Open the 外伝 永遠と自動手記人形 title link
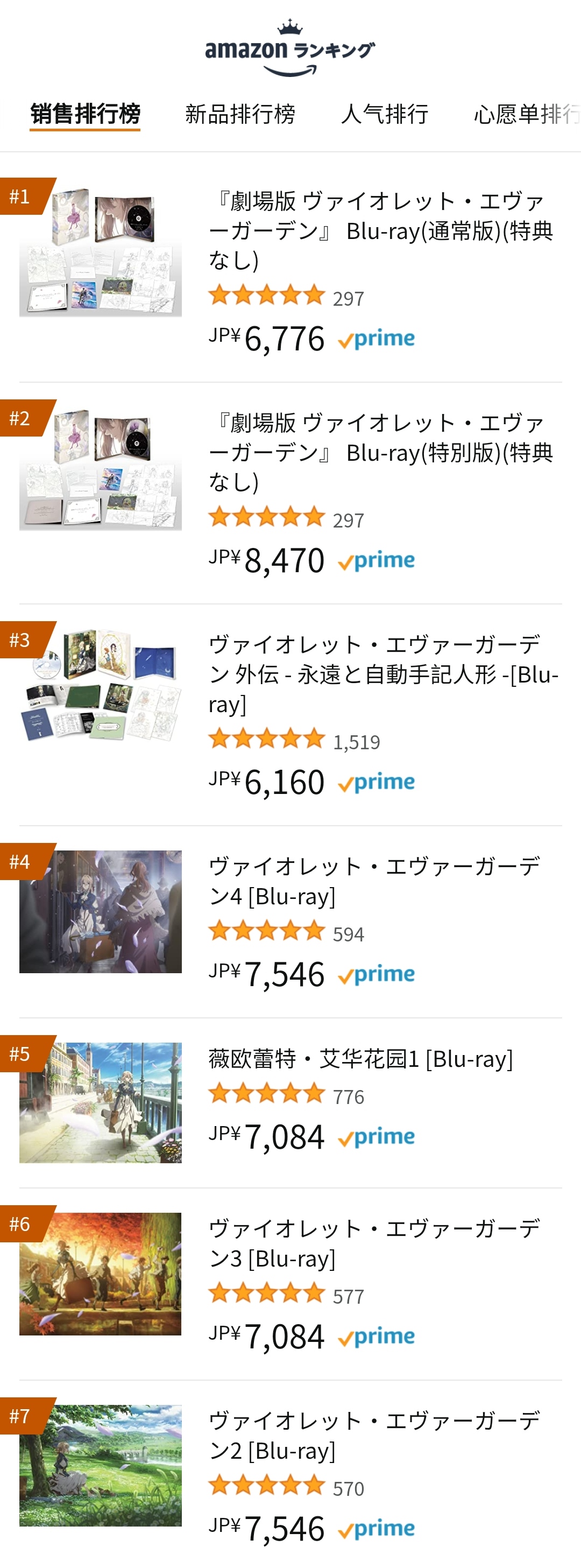The width and height of the screenshot is (581, 1568). point(383,674)
